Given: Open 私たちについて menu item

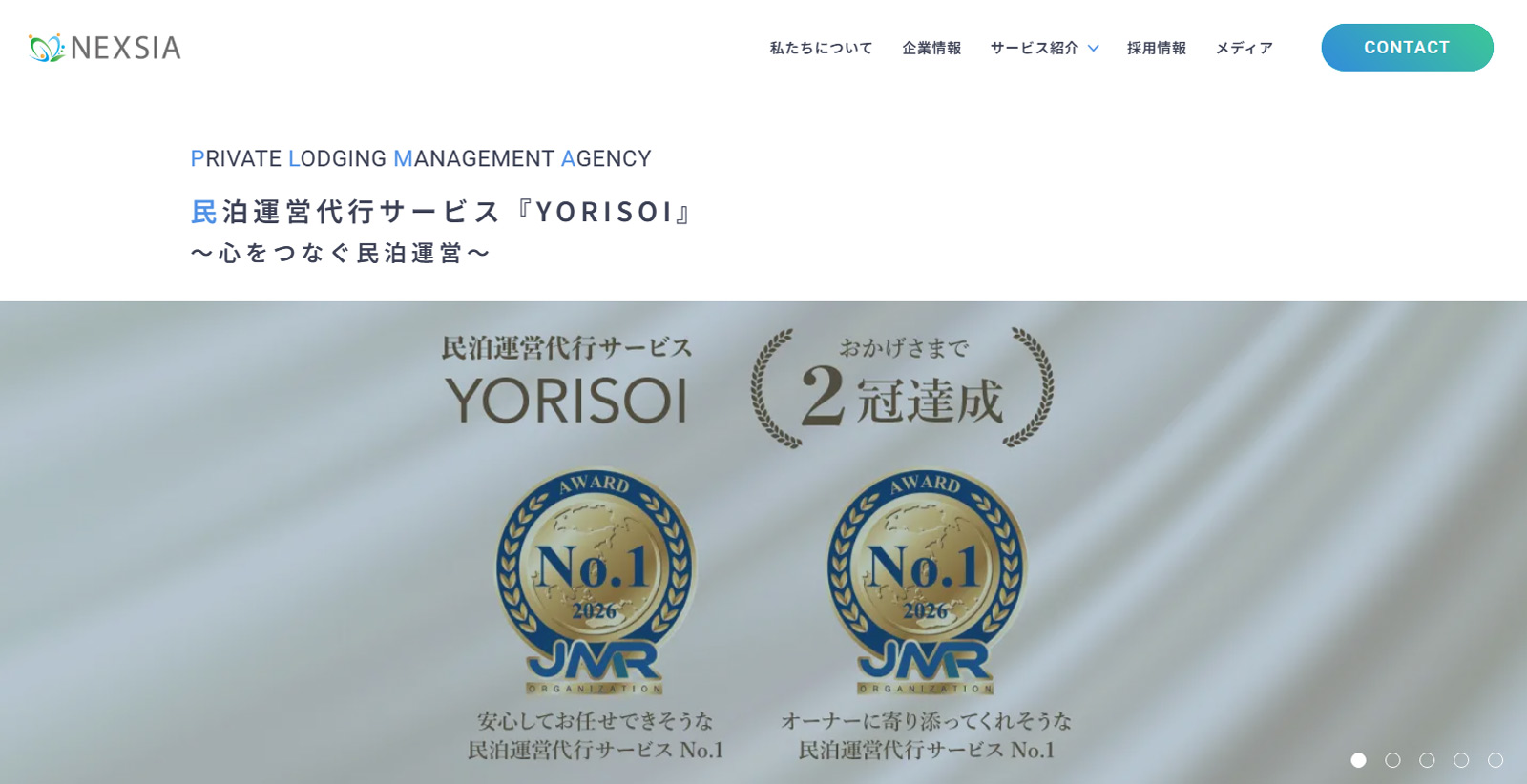Looking at the screenshot, I should pos(821,48).
